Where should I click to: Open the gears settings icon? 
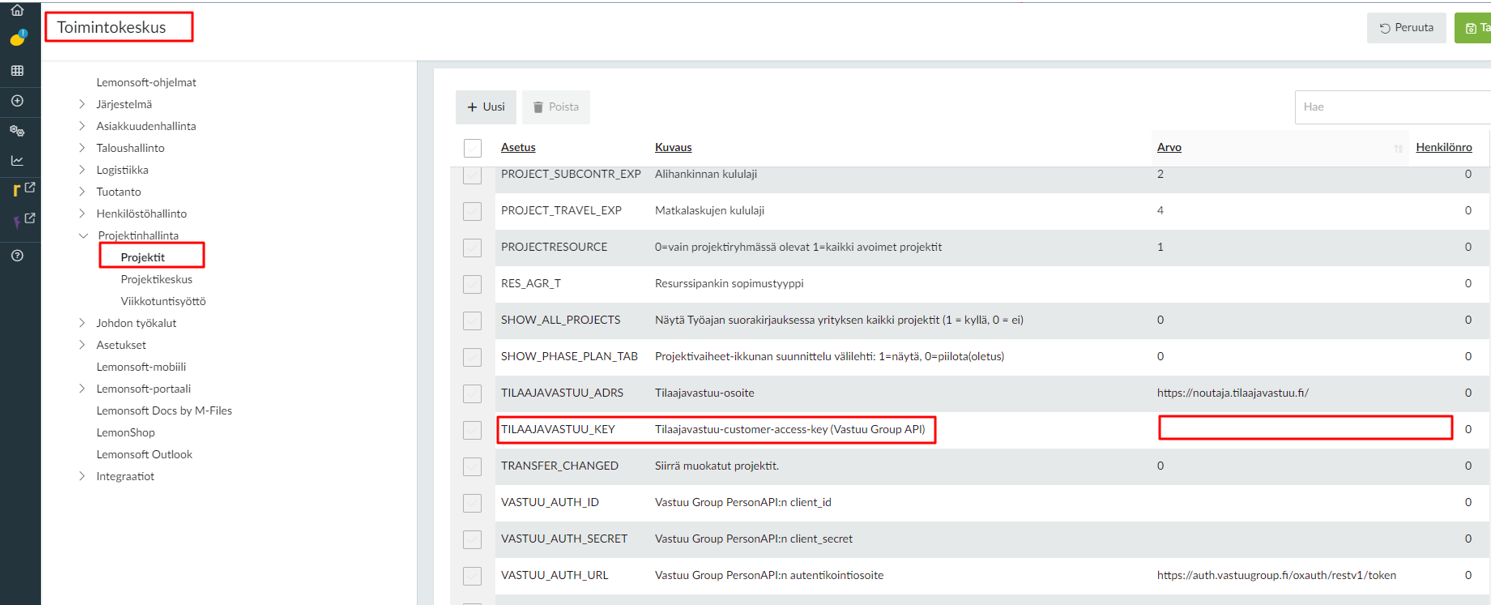coord(17,131)
